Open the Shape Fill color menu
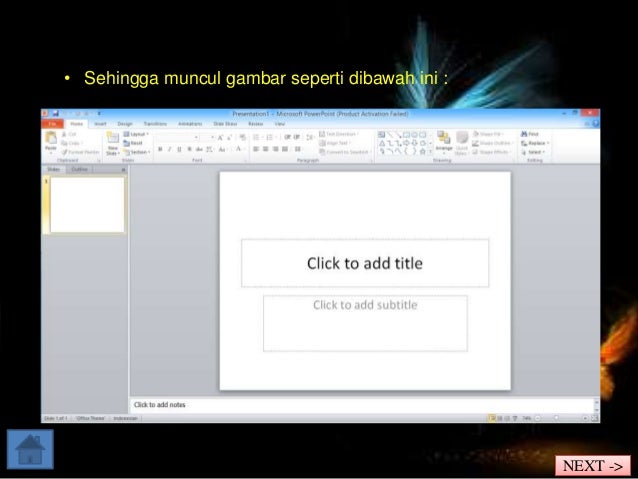 [x=488, y=134]
